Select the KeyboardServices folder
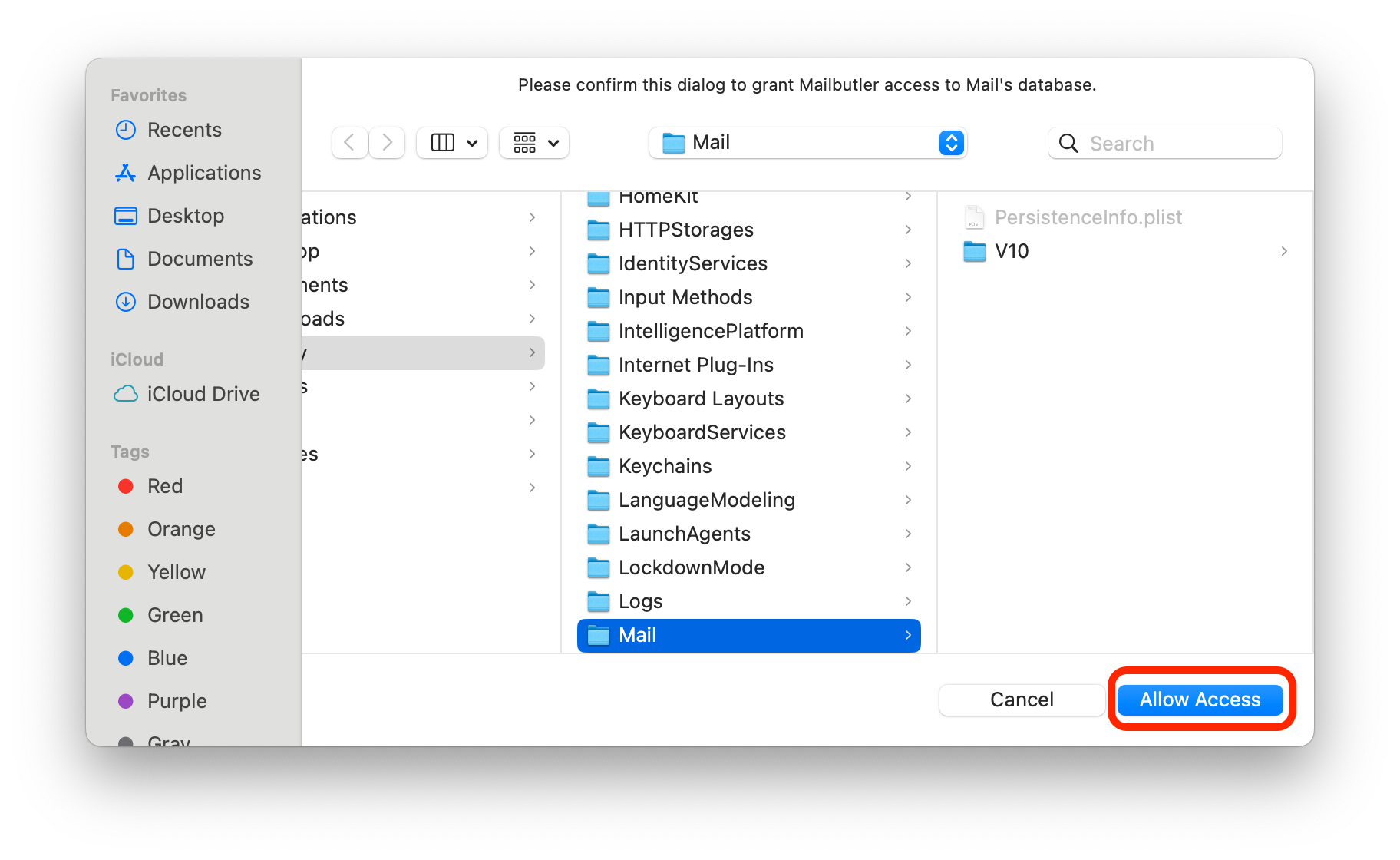Viewport: 1400px width, 860px height. (749, 432)
